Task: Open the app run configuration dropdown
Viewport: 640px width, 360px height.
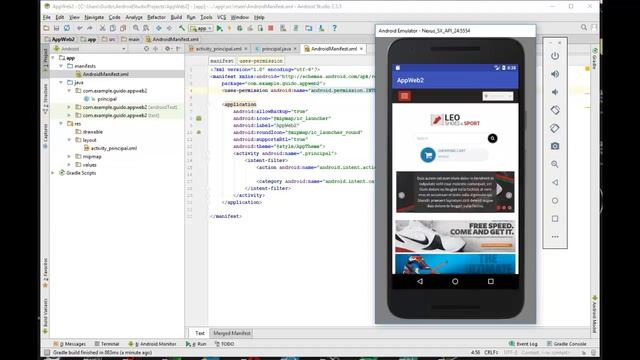Action: coord(201,28)
